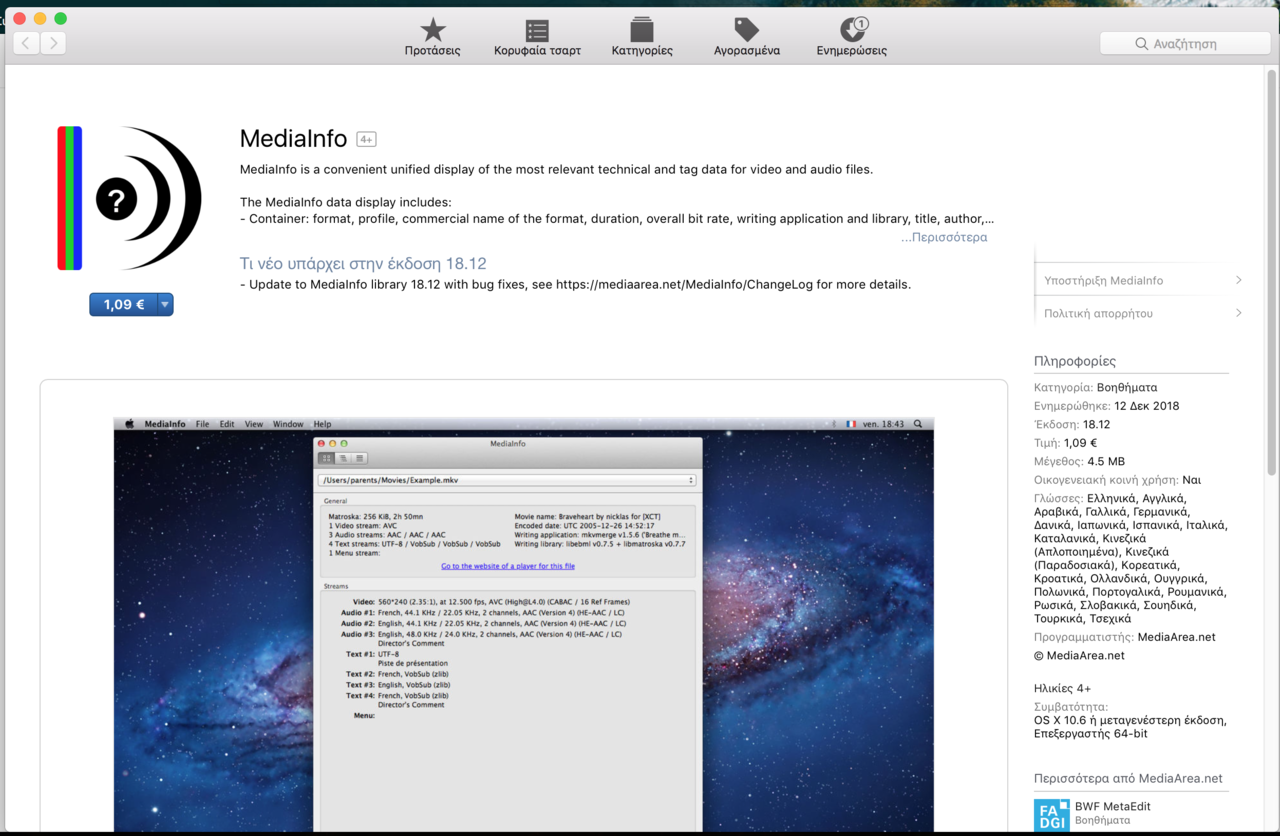
Task: Click the 4+ age rating badge
Action: [366, 140]
